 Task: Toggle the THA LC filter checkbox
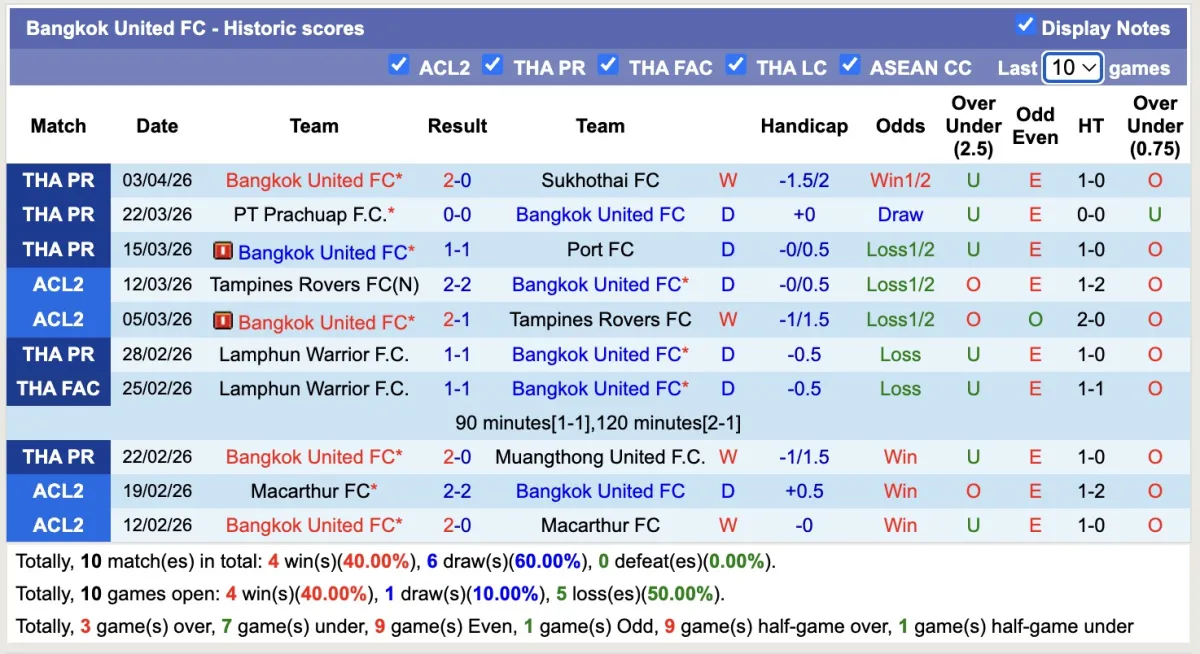(x=736, y=66)
